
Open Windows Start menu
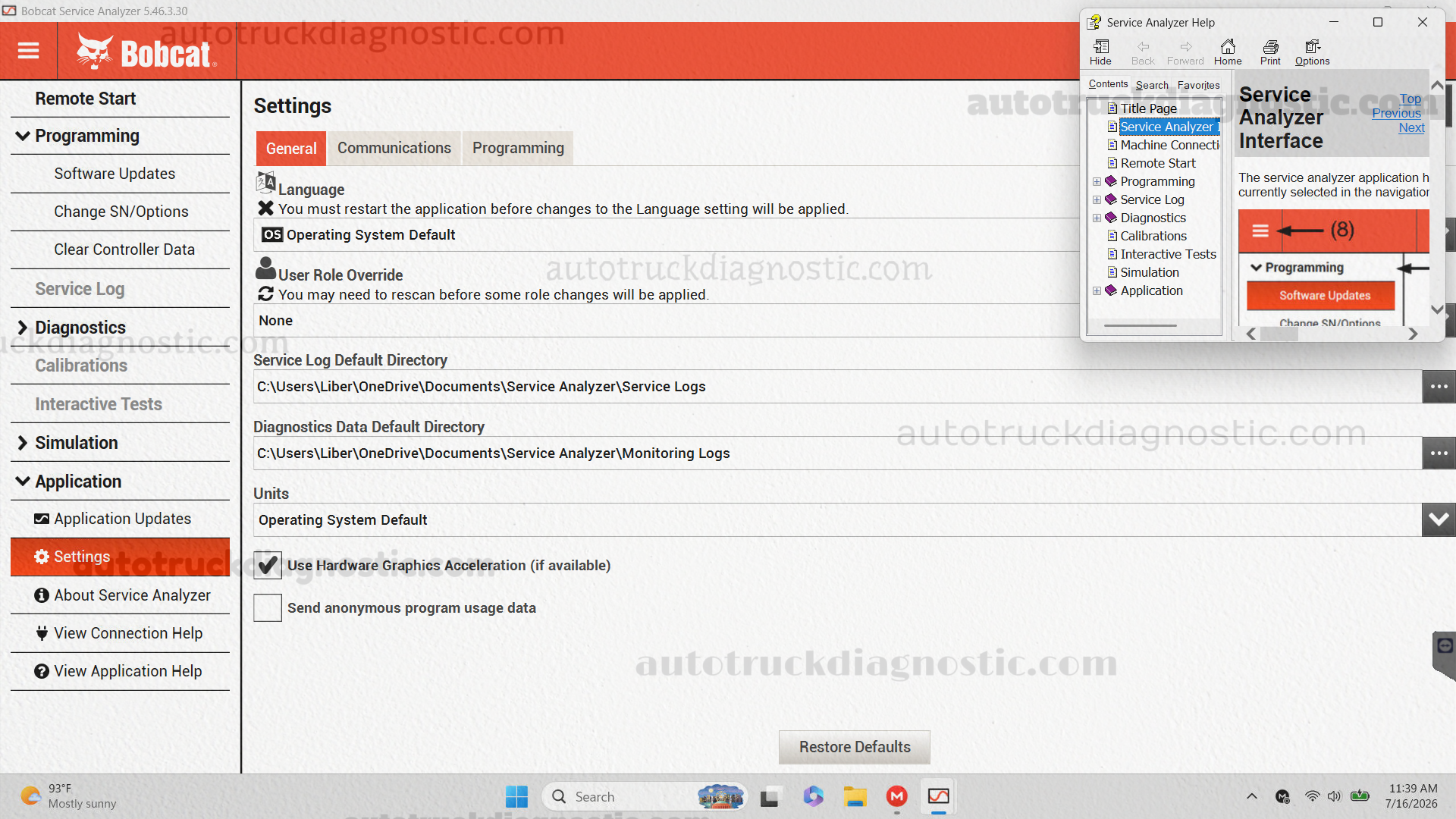coord(516,796)
